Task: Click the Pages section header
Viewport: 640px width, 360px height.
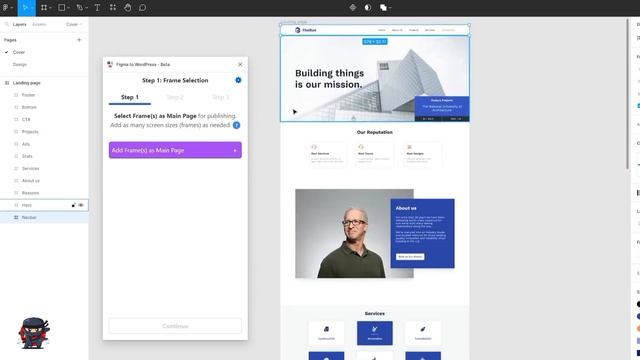Action: pos(11,40)
